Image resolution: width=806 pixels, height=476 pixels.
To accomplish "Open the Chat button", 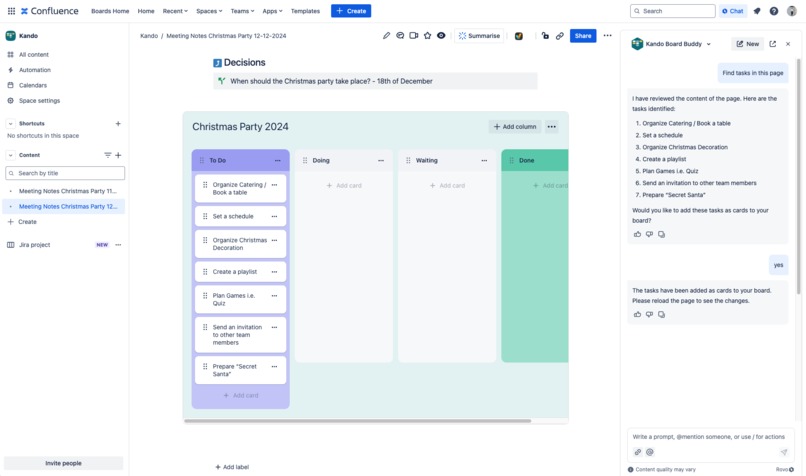I will [733, 11].
